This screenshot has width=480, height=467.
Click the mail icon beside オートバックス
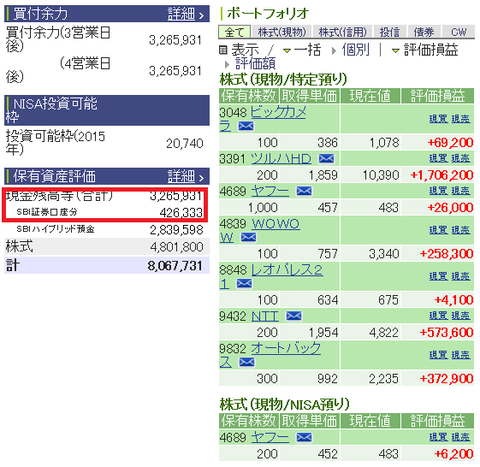pyautogui.click(x=247, y=362)
